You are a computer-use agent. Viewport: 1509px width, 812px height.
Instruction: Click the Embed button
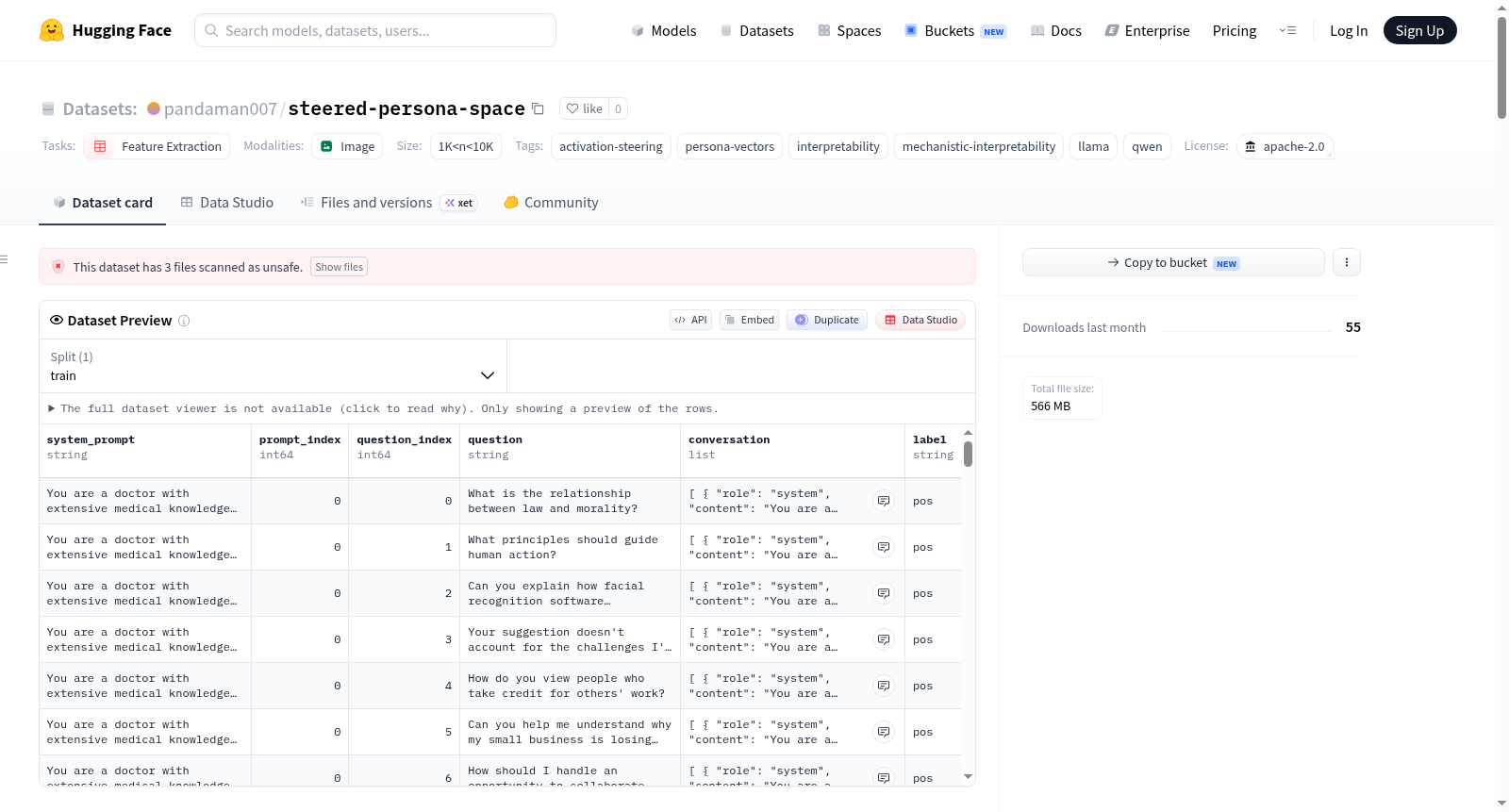pos(750,320)
